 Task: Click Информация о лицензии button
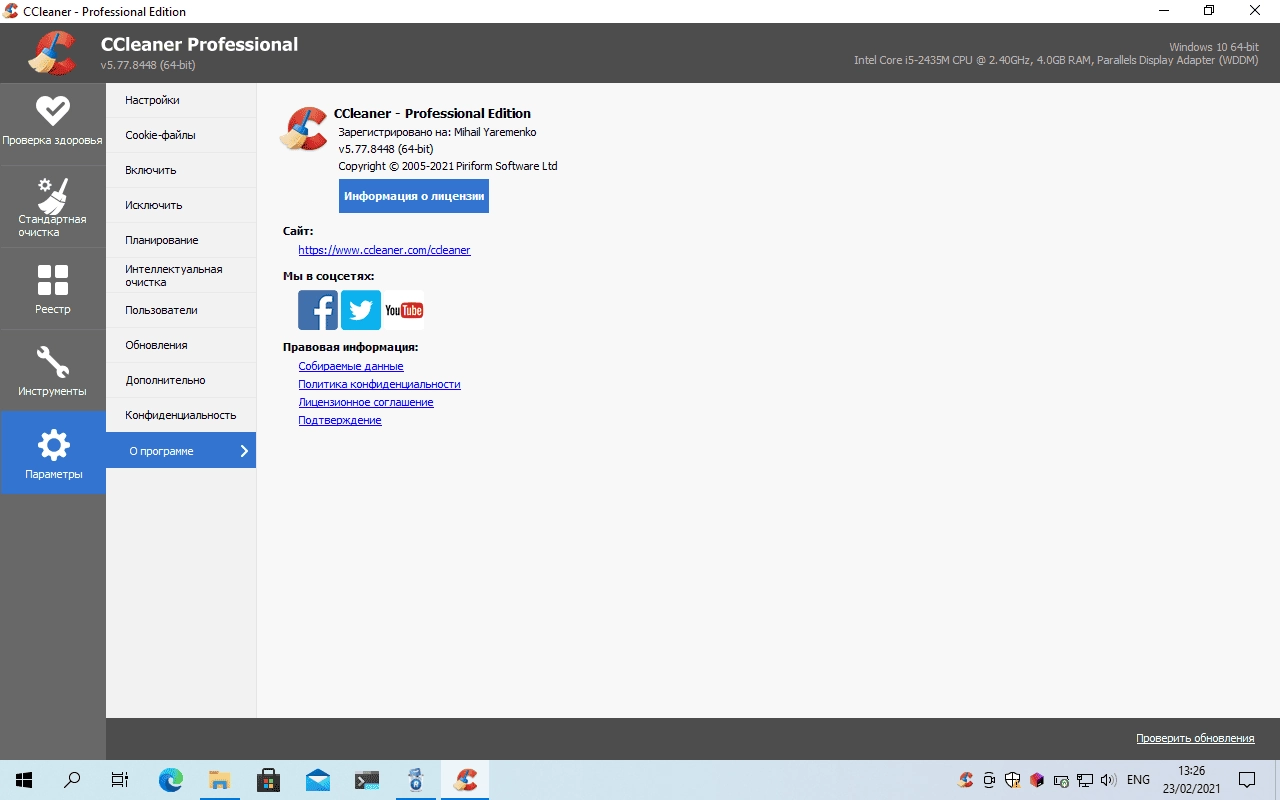point(414,196)
